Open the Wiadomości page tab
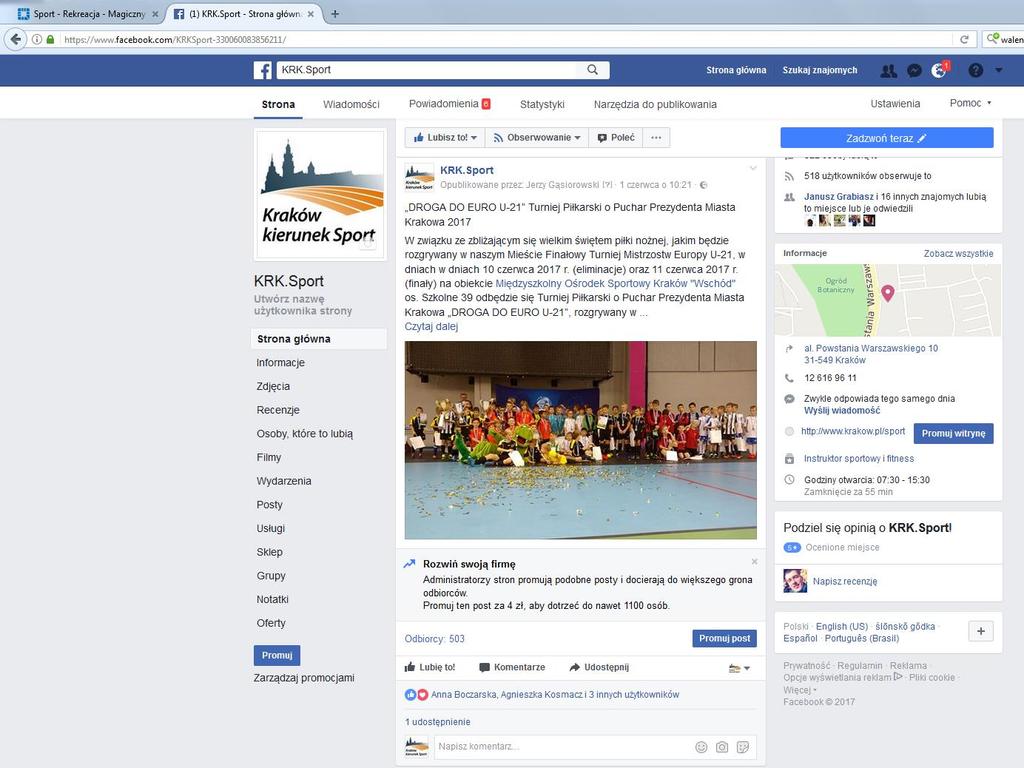The image size is (1024, 768). pos(351,104)
